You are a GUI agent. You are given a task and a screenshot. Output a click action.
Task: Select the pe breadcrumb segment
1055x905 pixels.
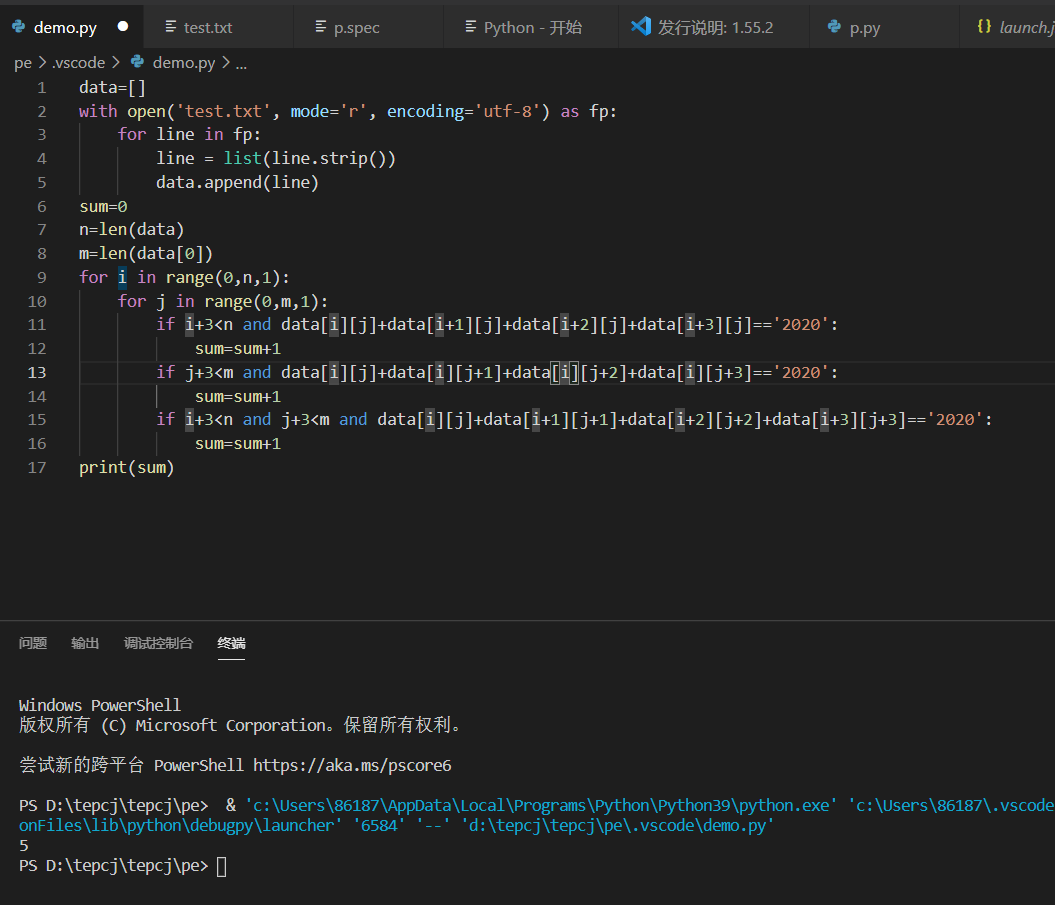click(x=23, y=63)
